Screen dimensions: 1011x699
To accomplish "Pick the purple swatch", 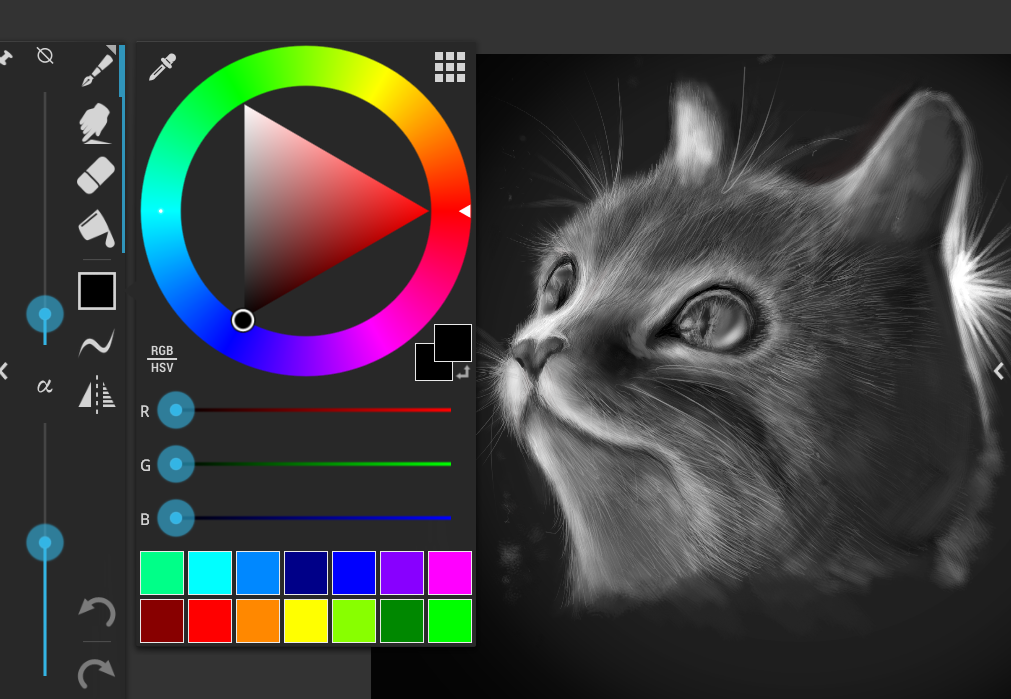I will tap(402, 573).
